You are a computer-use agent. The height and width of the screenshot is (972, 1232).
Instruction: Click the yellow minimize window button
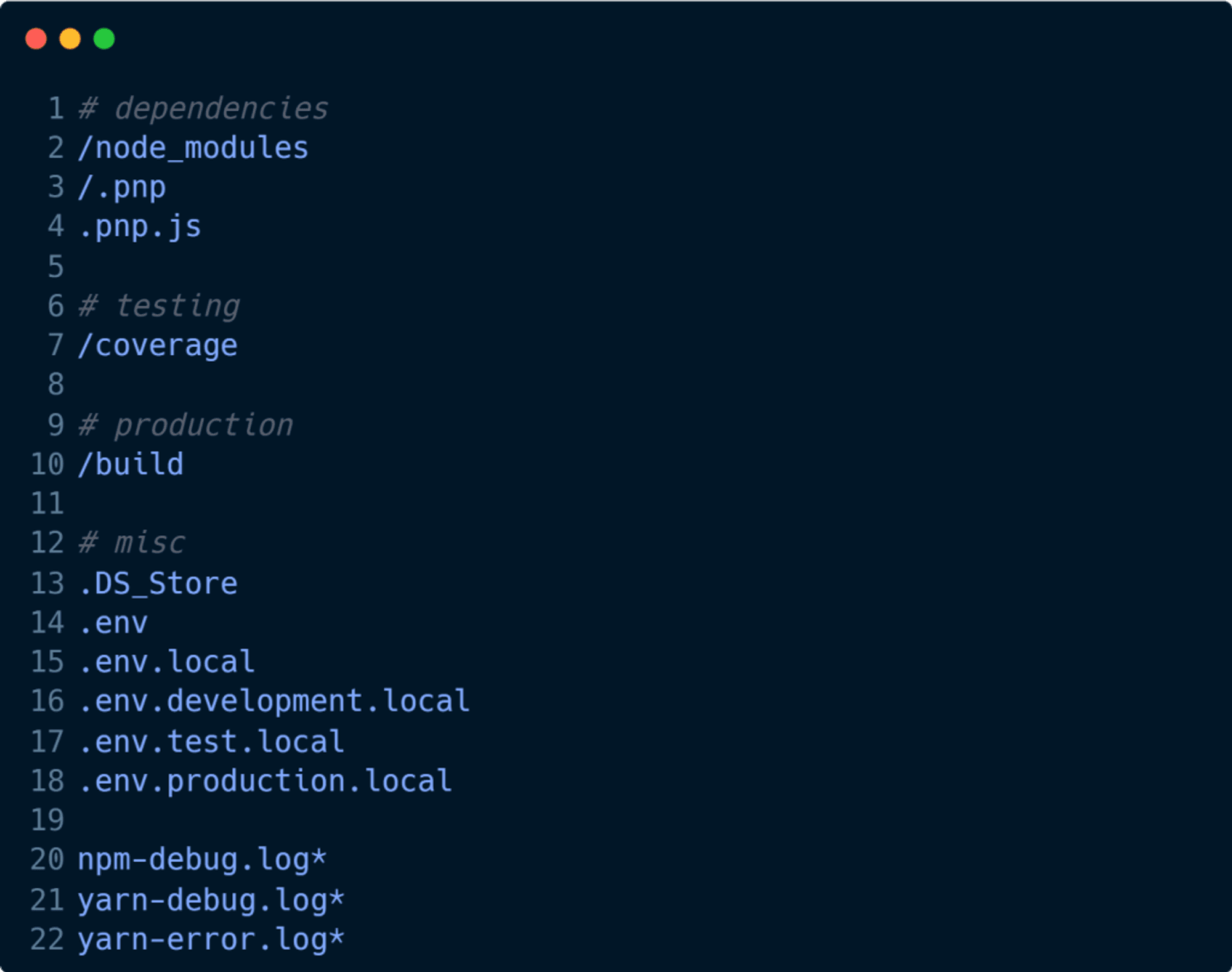click(x=70, y=39)
